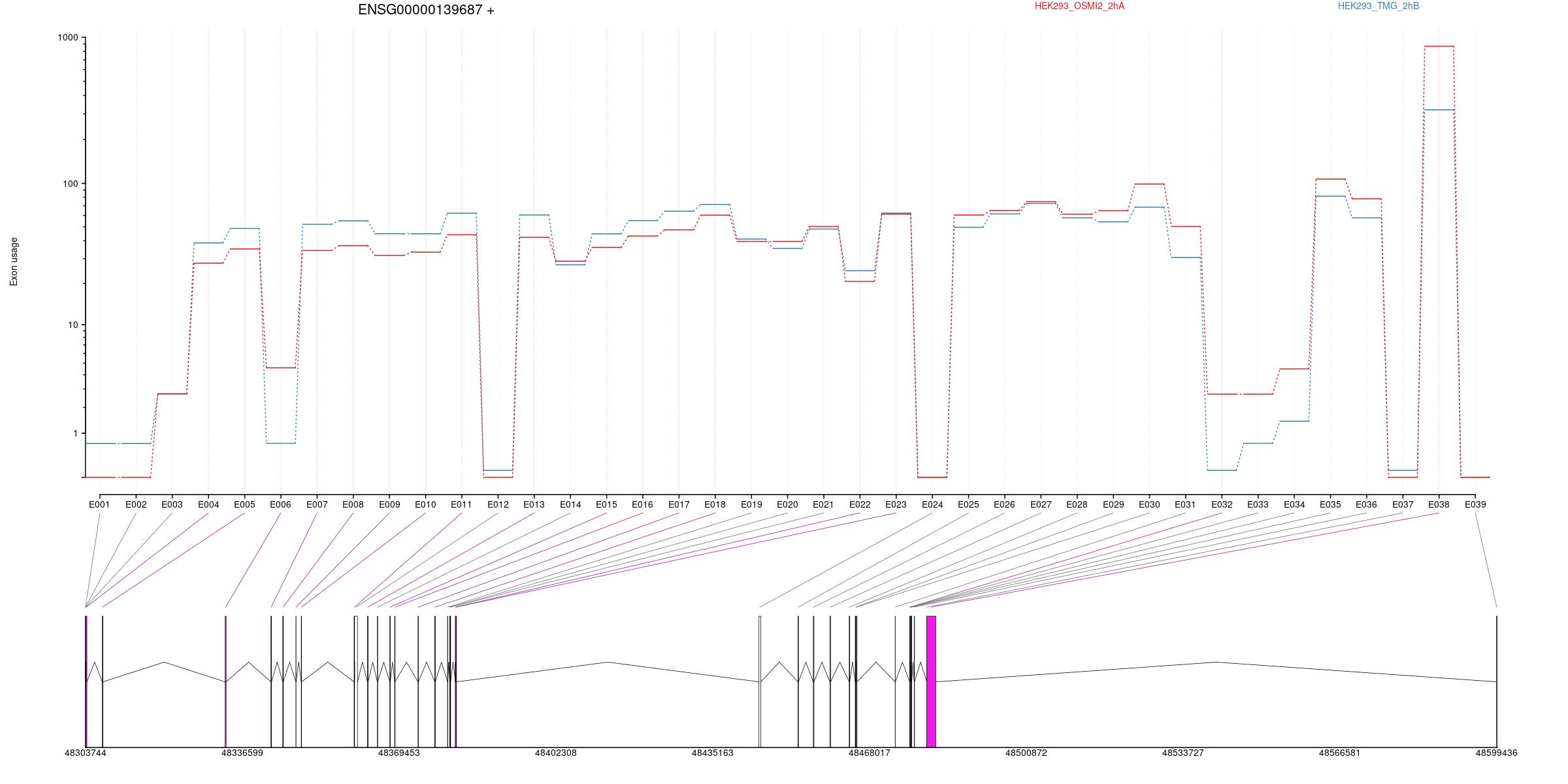Image resolution: width=1568 pixels, height=784 pixels.
Task: Click the red E038 peak segment
Action: [1439, 46]
